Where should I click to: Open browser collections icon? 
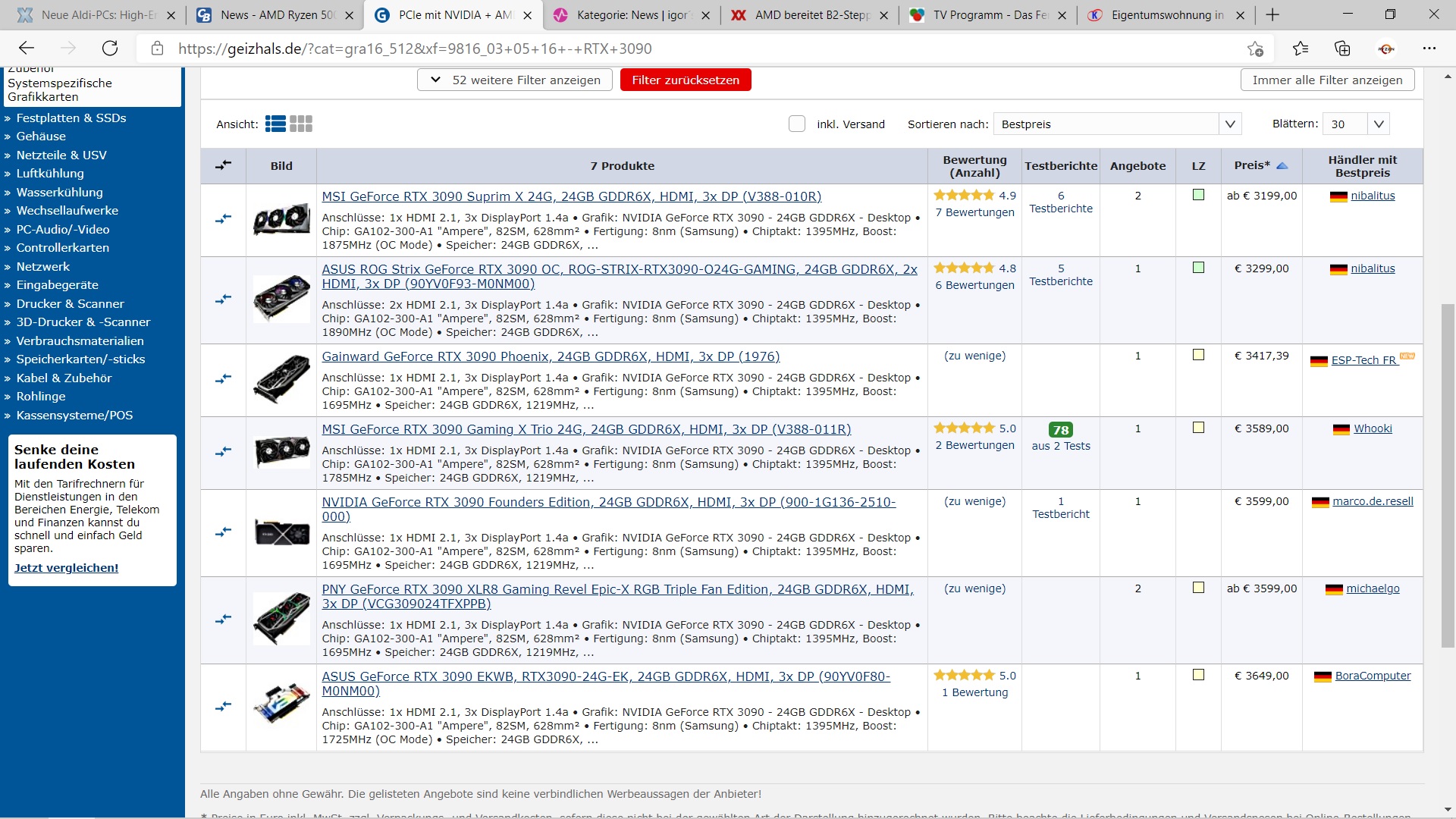(1342, 49)
